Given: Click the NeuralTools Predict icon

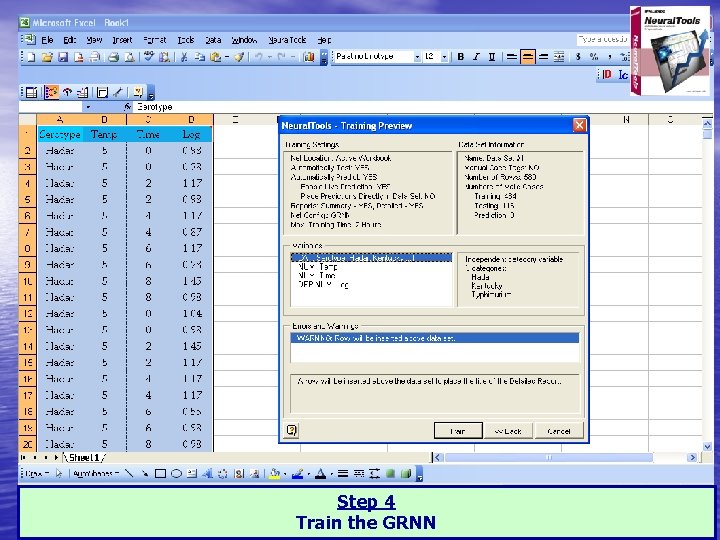Looking at the screenshot, I should (83, 92).
